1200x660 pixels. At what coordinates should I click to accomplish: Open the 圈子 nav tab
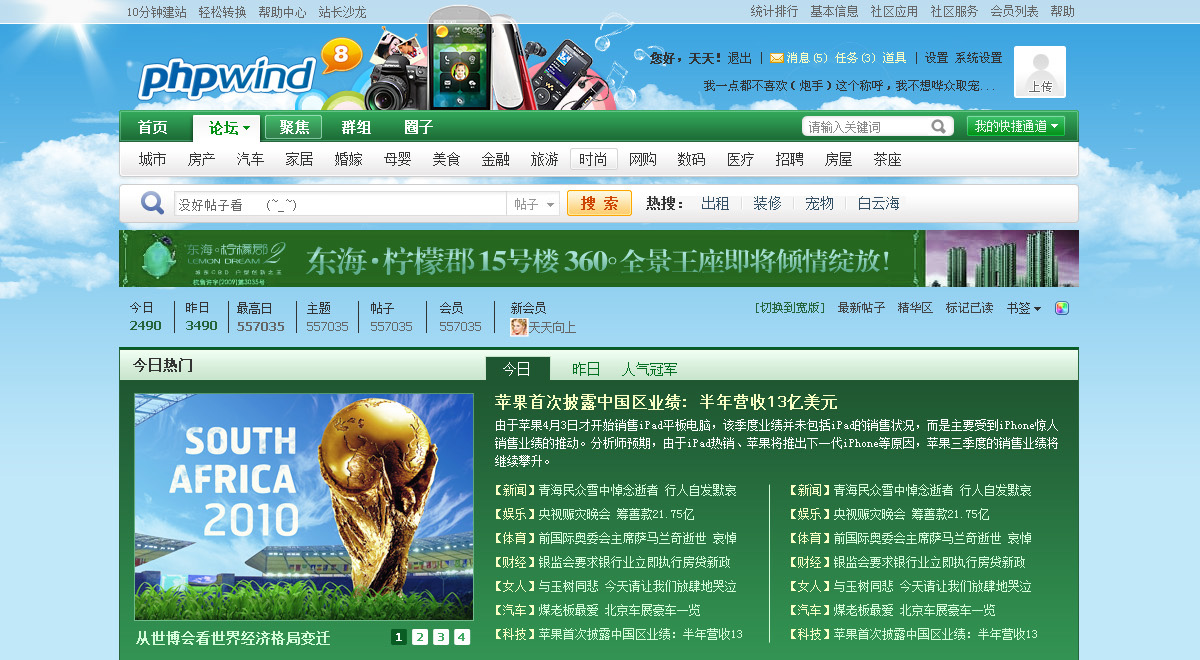point(418,127)
